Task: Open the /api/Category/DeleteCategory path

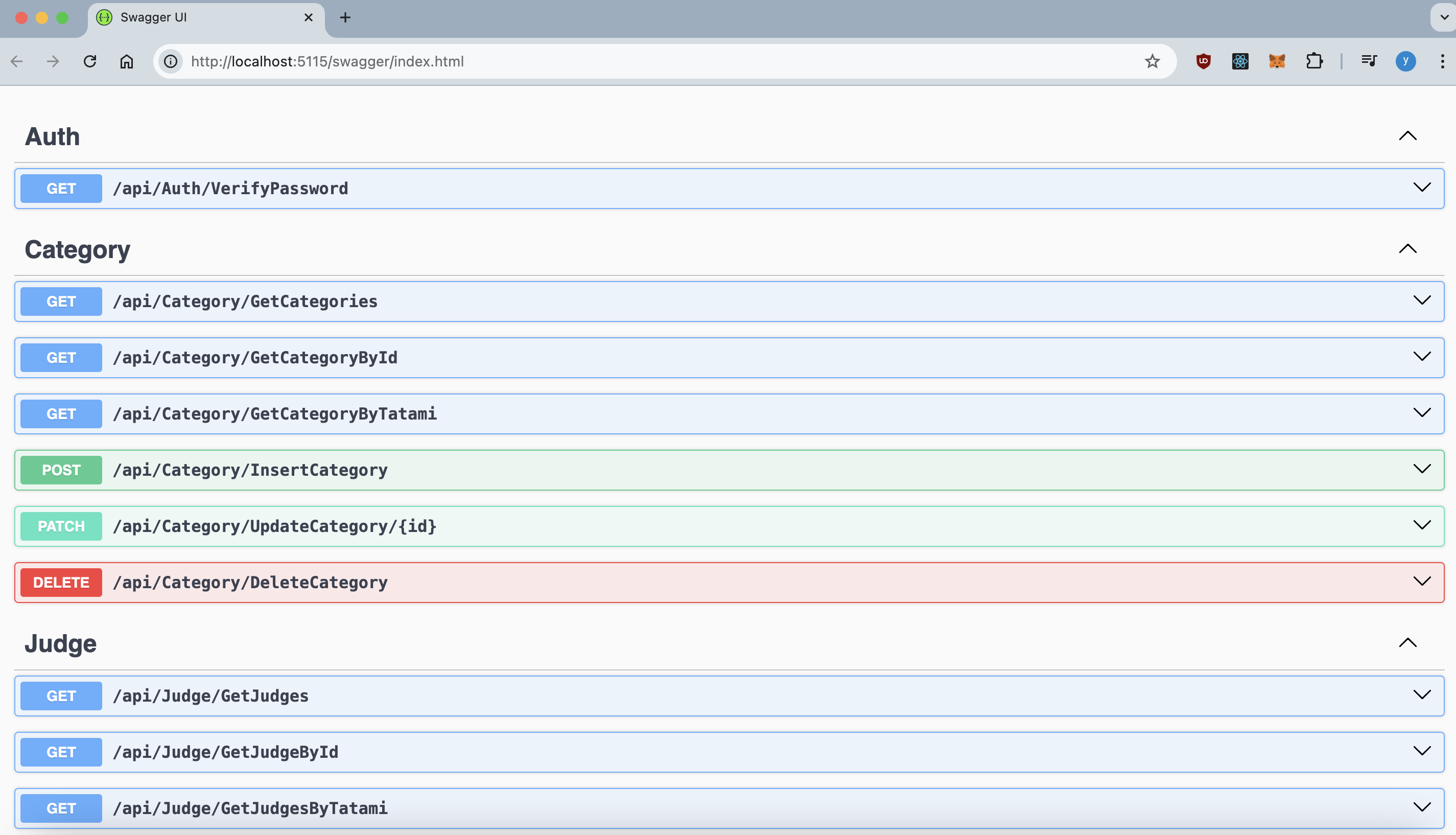Action: 250,583
